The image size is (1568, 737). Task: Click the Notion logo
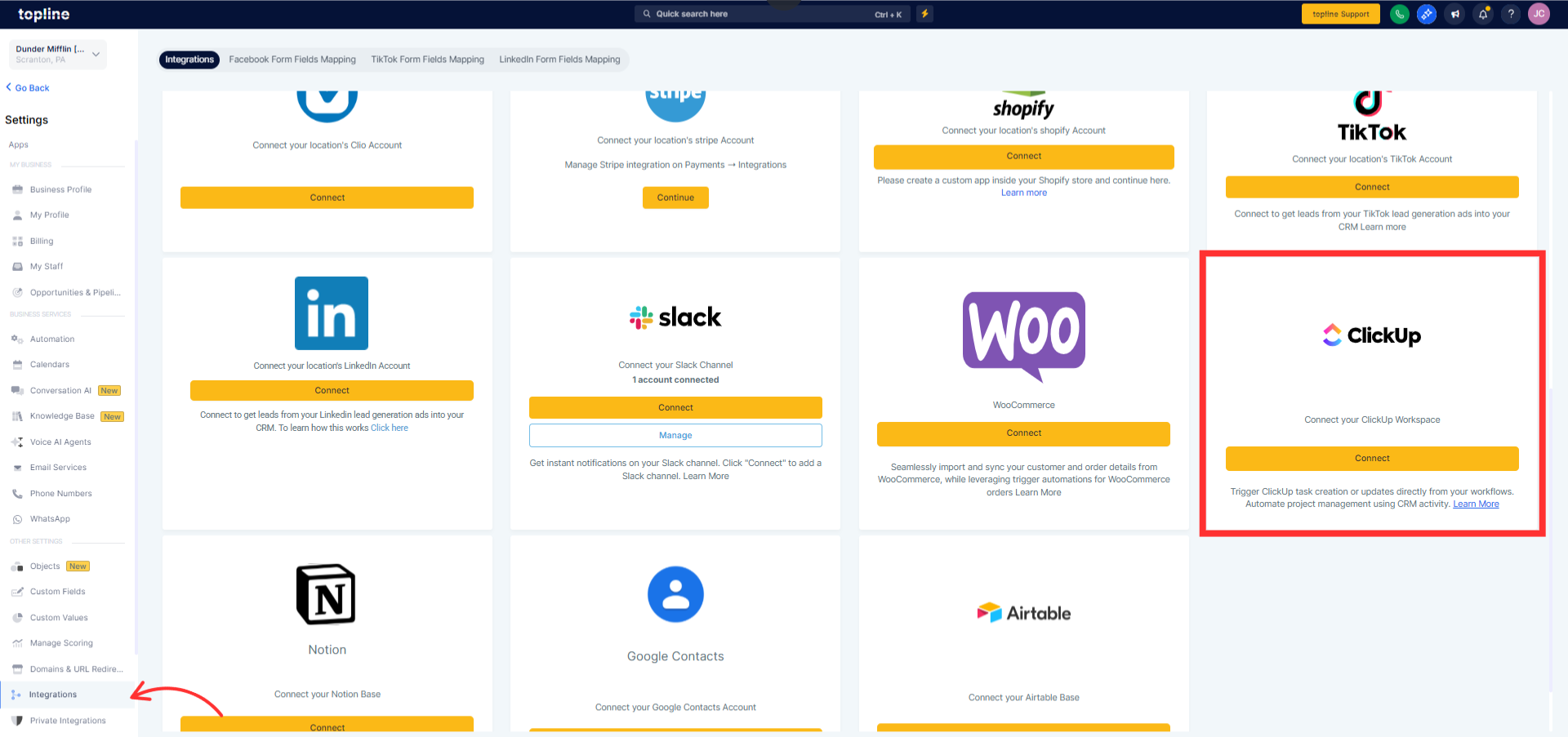(326, 594)
